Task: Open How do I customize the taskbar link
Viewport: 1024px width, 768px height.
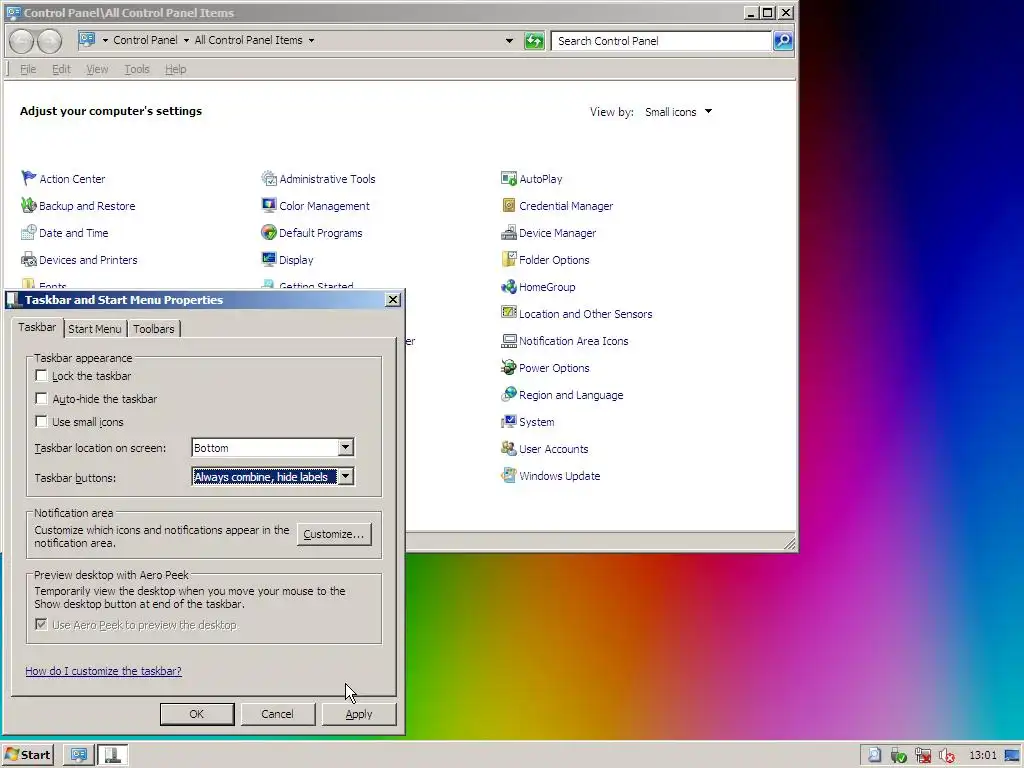Action: (x=103, y=671)
